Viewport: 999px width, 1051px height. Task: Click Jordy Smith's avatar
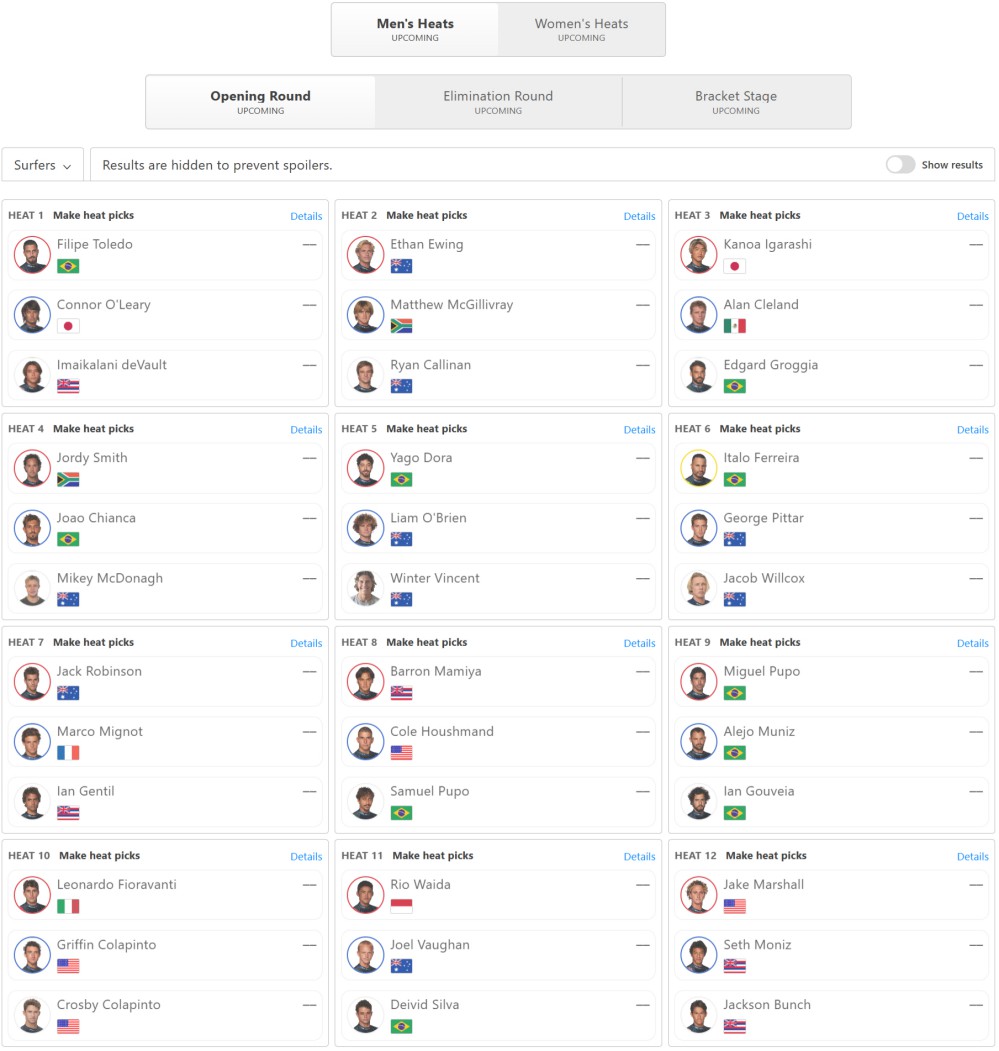click(32, 468)
